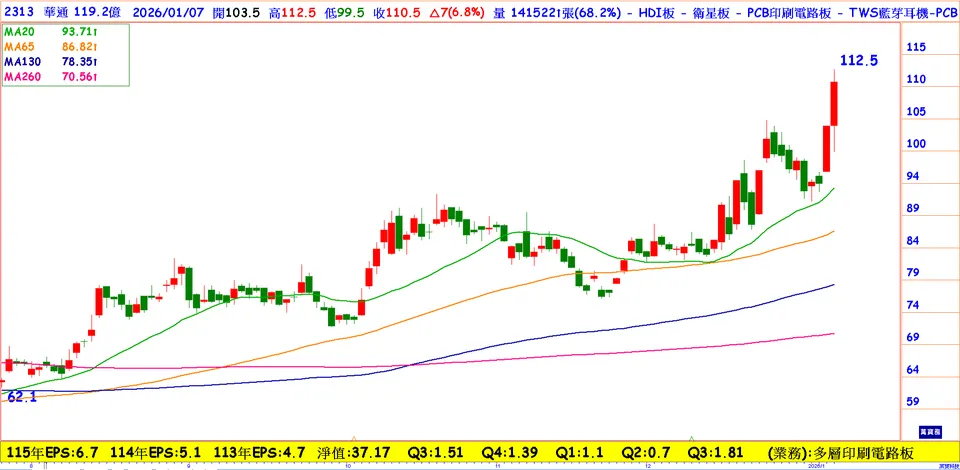Click the MA20 value 93.71
Image resolution: width=960 pixels, height=470 pixels.
(81, 32)
